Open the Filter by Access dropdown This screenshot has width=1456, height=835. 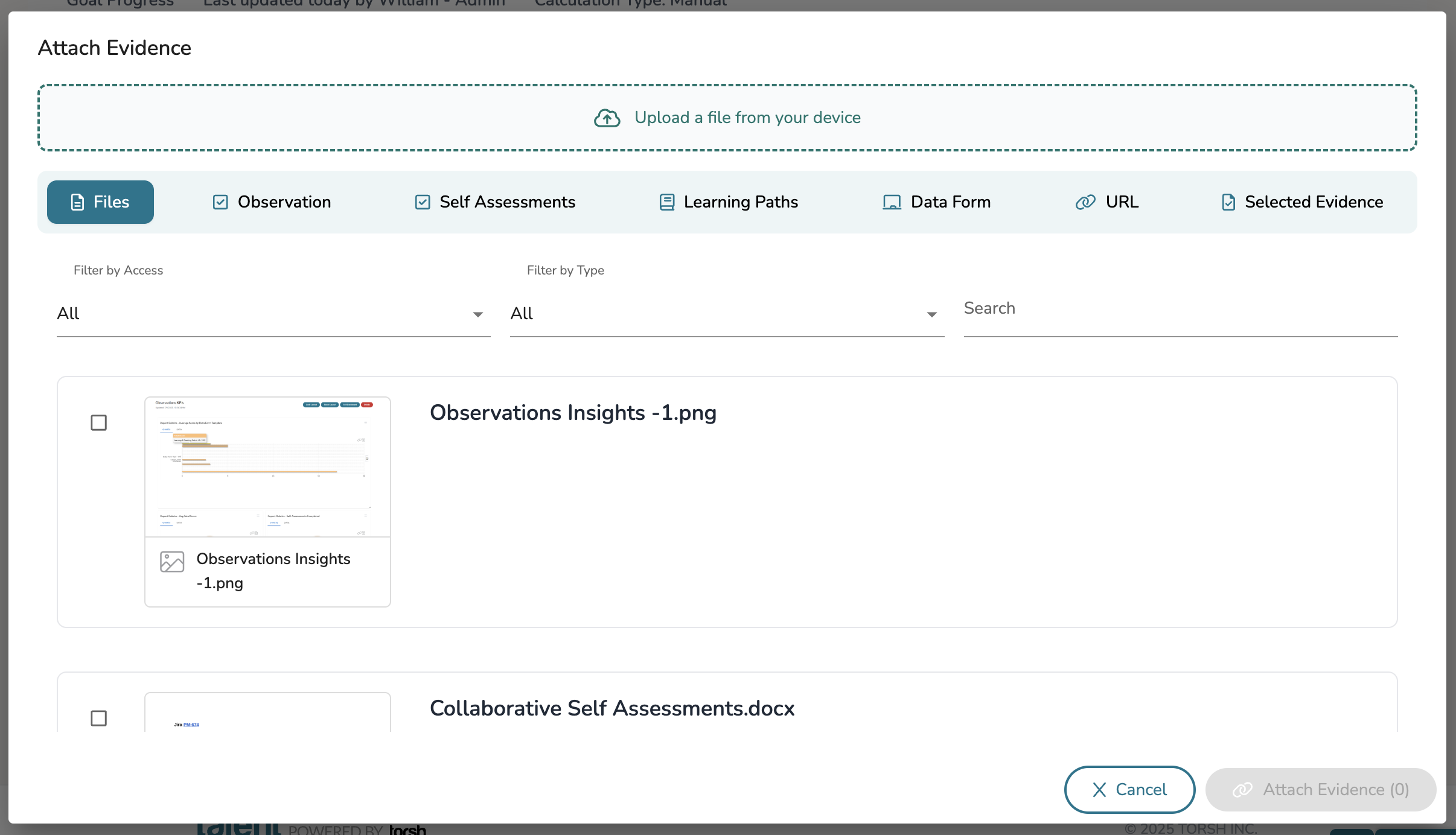tap(273, 314)
